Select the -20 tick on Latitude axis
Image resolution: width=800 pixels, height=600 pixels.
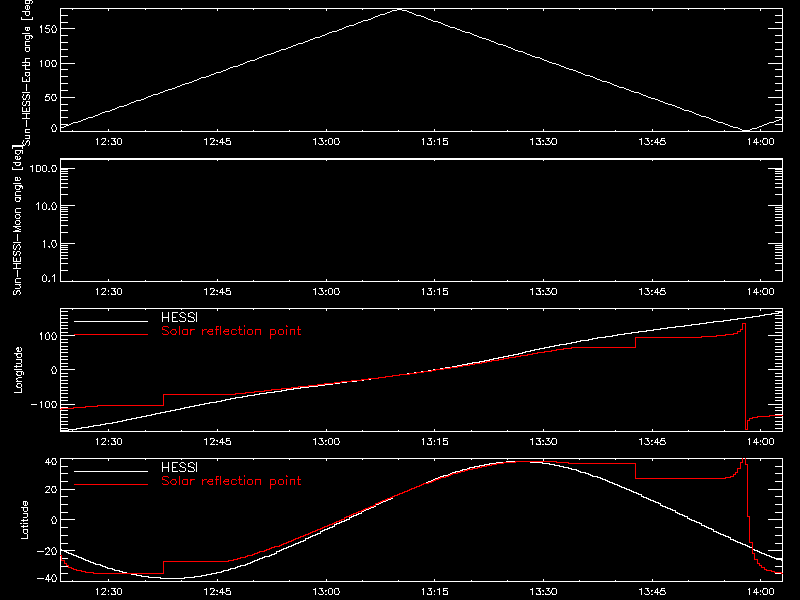[x=47, y=552]
